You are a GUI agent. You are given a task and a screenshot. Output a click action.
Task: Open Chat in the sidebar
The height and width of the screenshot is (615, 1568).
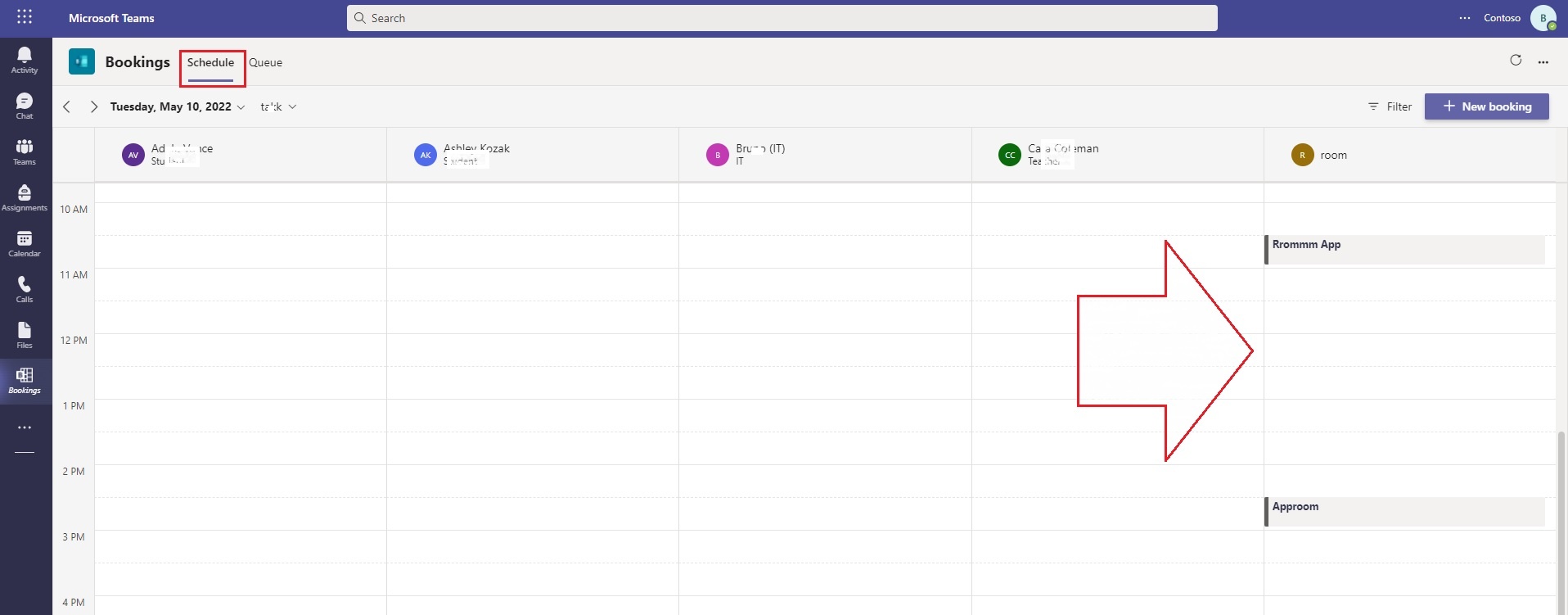(25, 106)
